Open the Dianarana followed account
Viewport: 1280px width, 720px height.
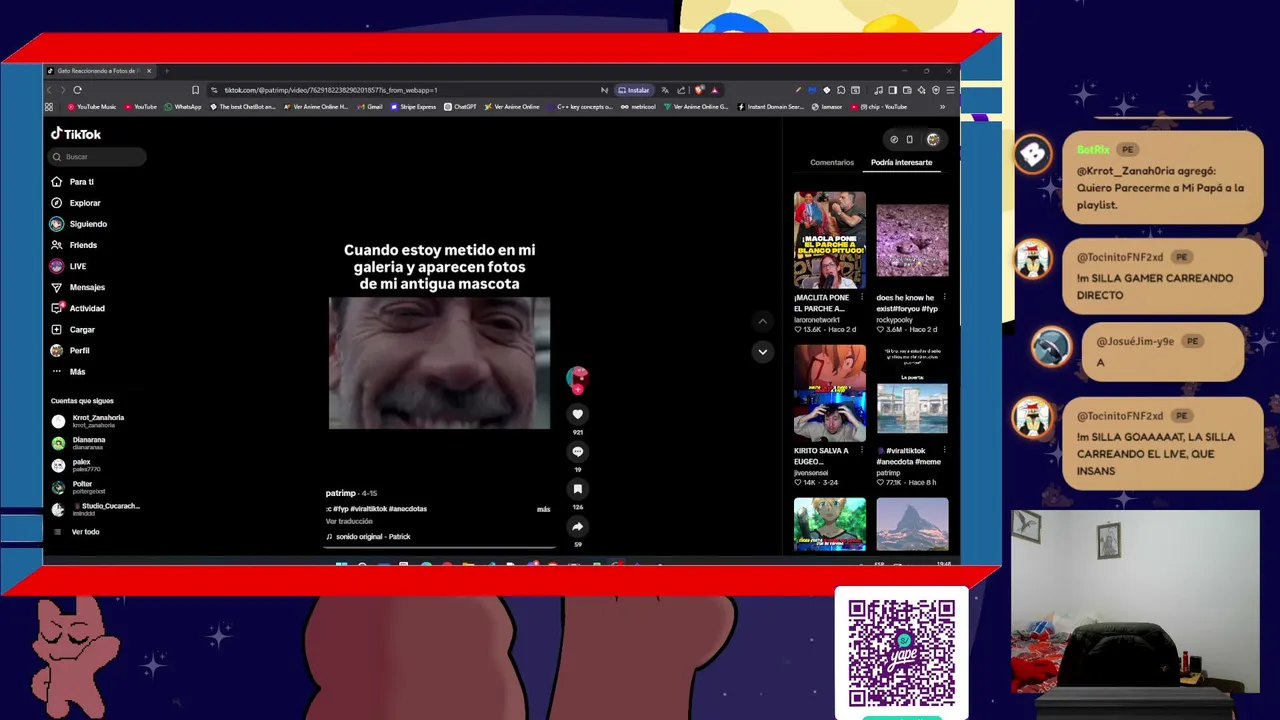[79, 443]
